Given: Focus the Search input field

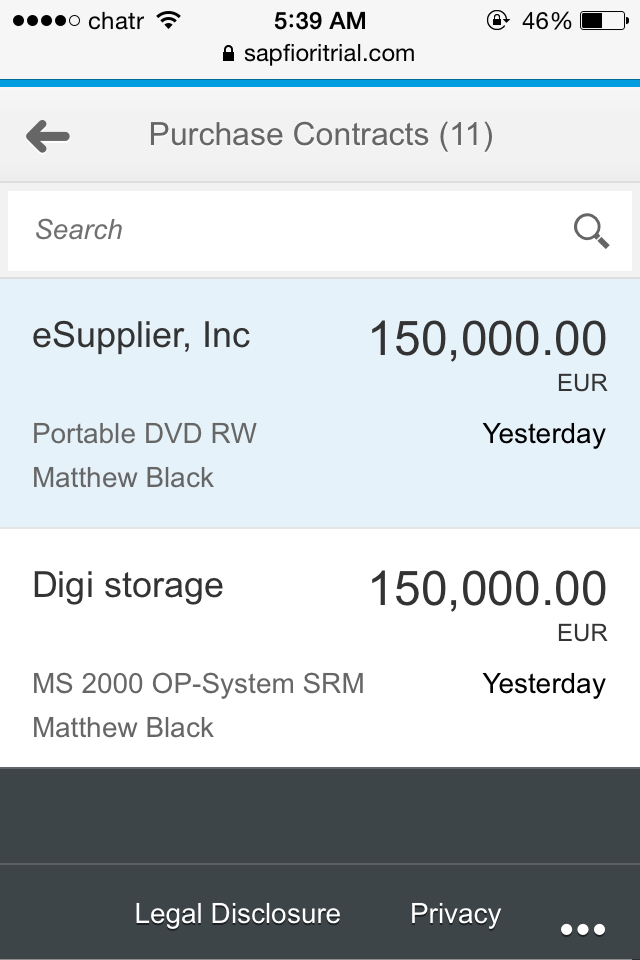Looking at the screenshot, I should click(x=290, y=230).
